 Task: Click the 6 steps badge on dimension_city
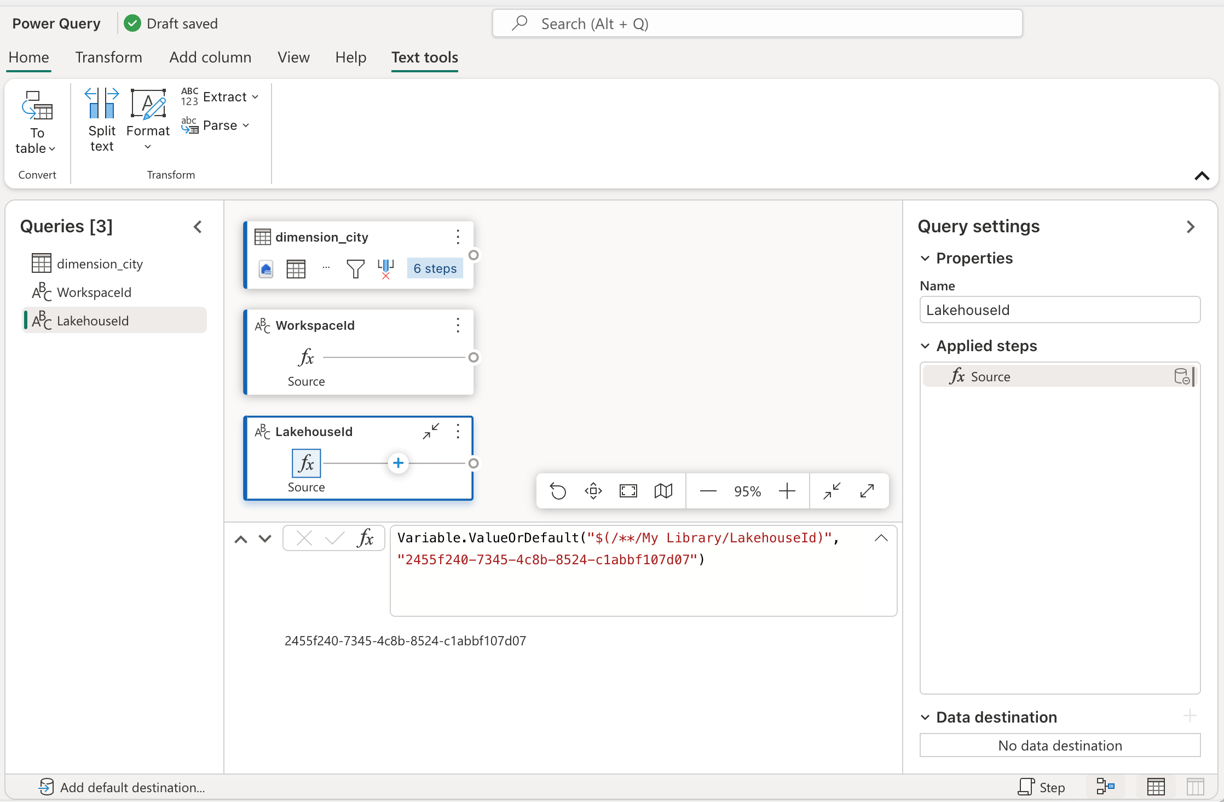[x=434, y=268]
